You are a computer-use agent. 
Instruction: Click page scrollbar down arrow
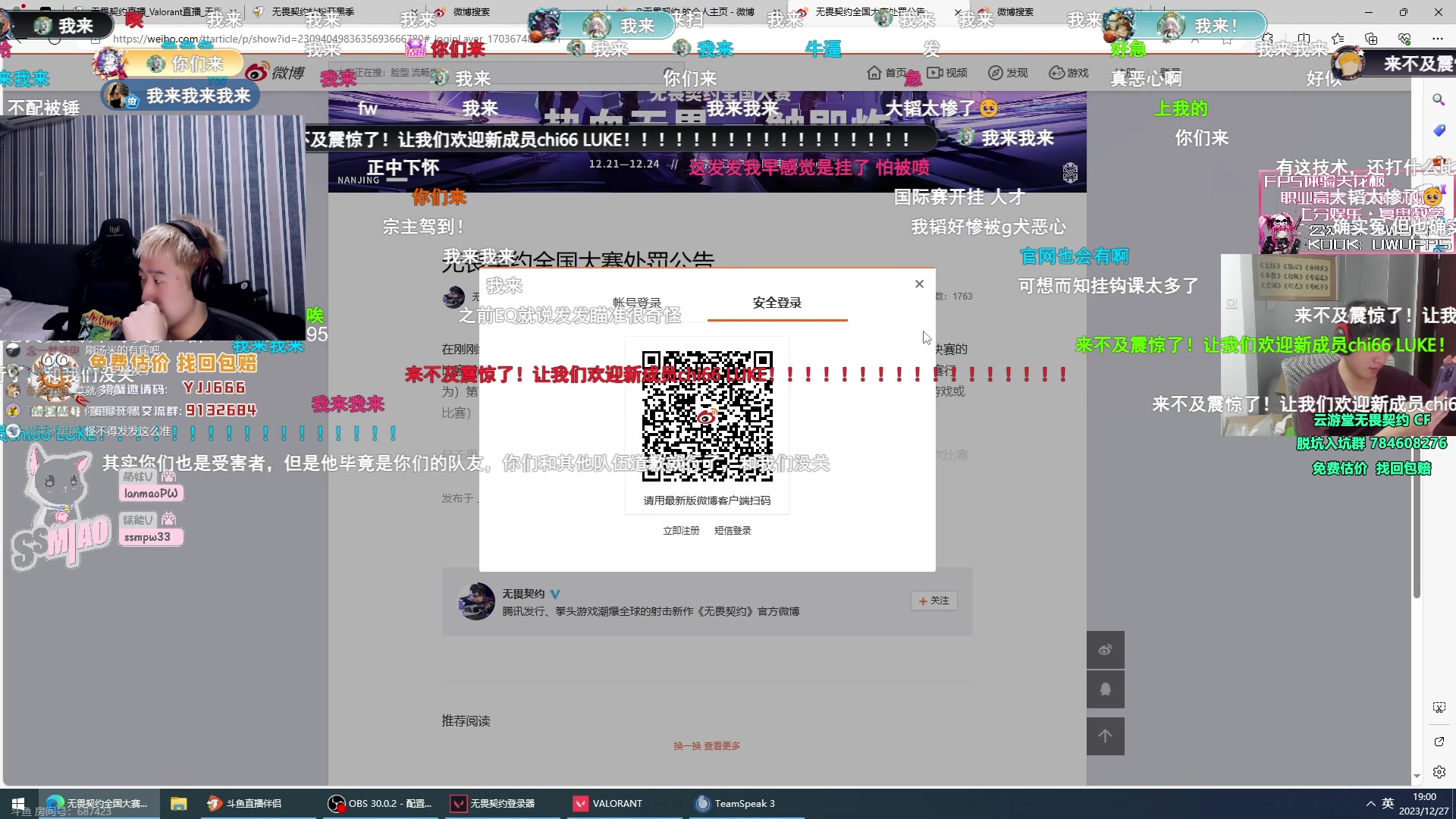coord(1417,777)
